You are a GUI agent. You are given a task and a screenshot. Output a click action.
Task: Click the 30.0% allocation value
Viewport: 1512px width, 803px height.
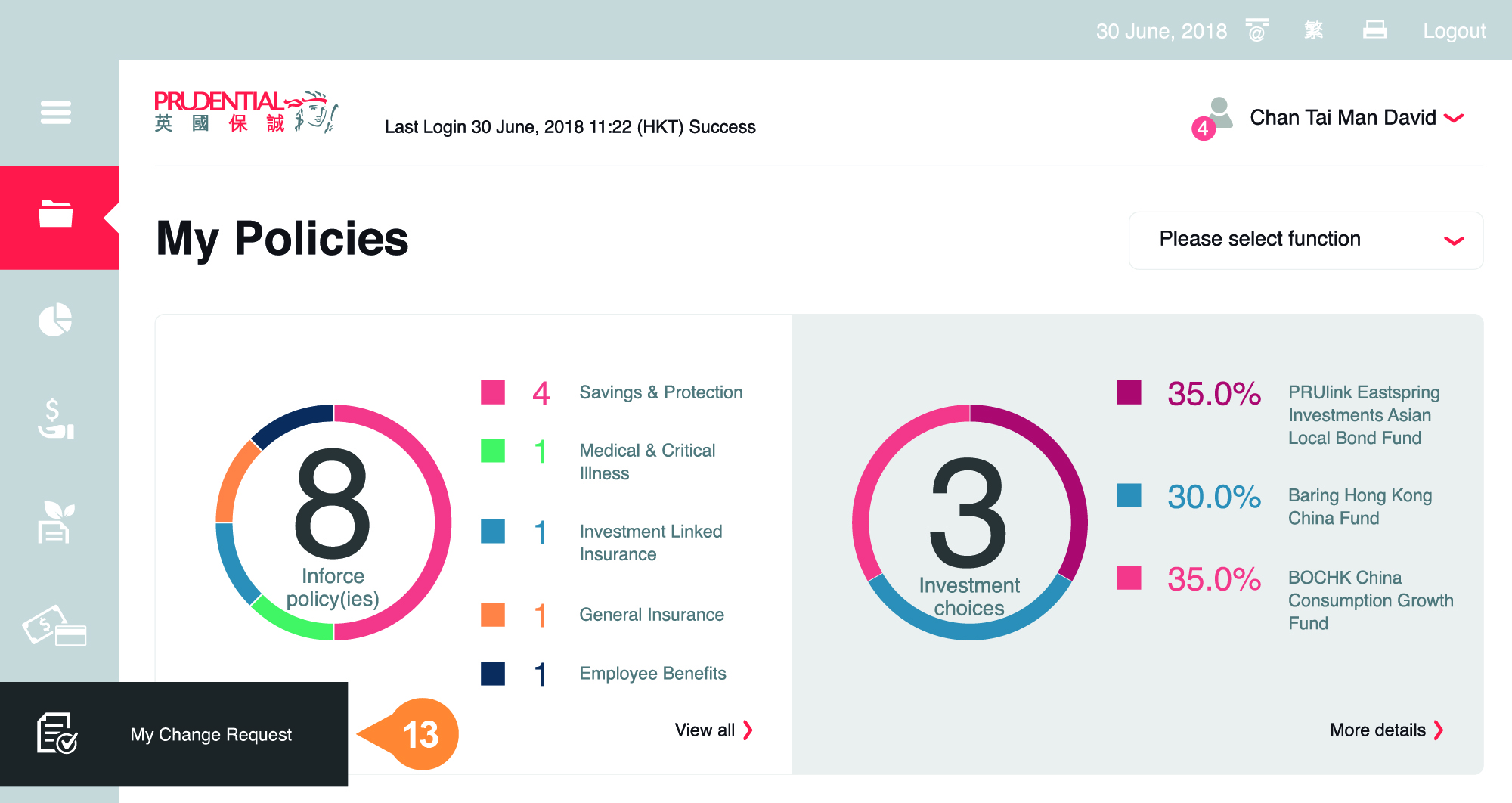point(1214,497)
